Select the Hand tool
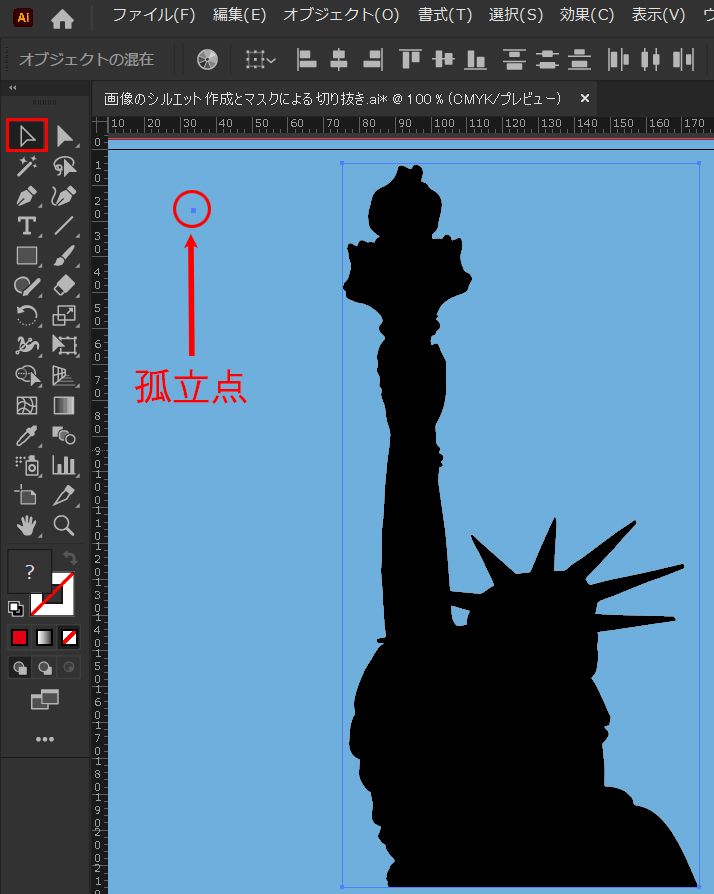The height and width of the screenshot is (894, 714). pyautogui.click(x=26, y=525)
